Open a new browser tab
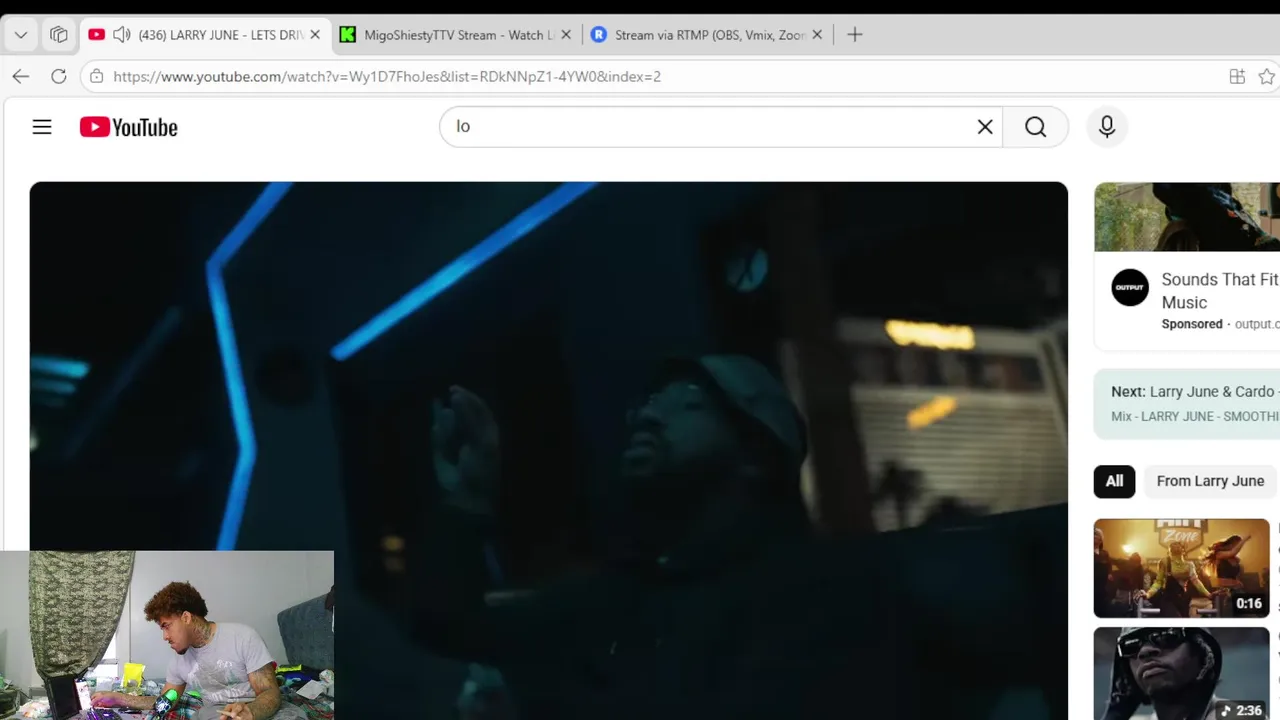 [855, 35]
